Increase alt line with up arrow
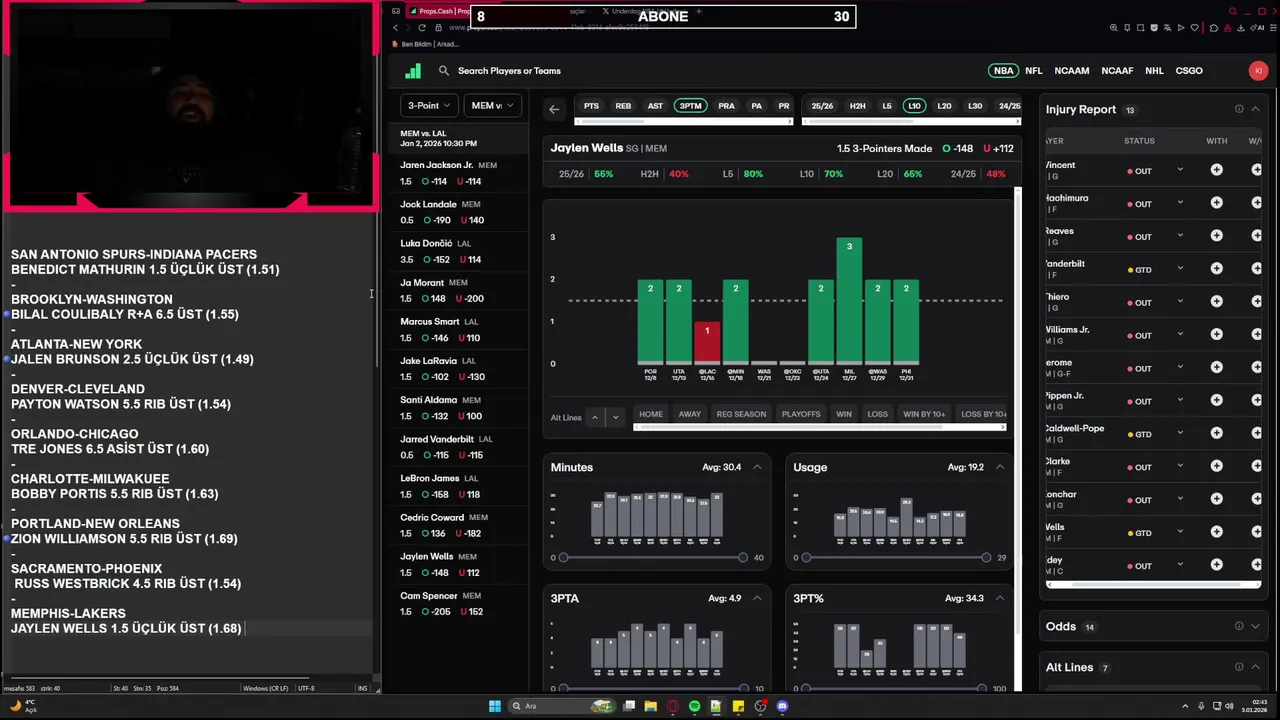 pyautogui.click(x=595, y=417)
